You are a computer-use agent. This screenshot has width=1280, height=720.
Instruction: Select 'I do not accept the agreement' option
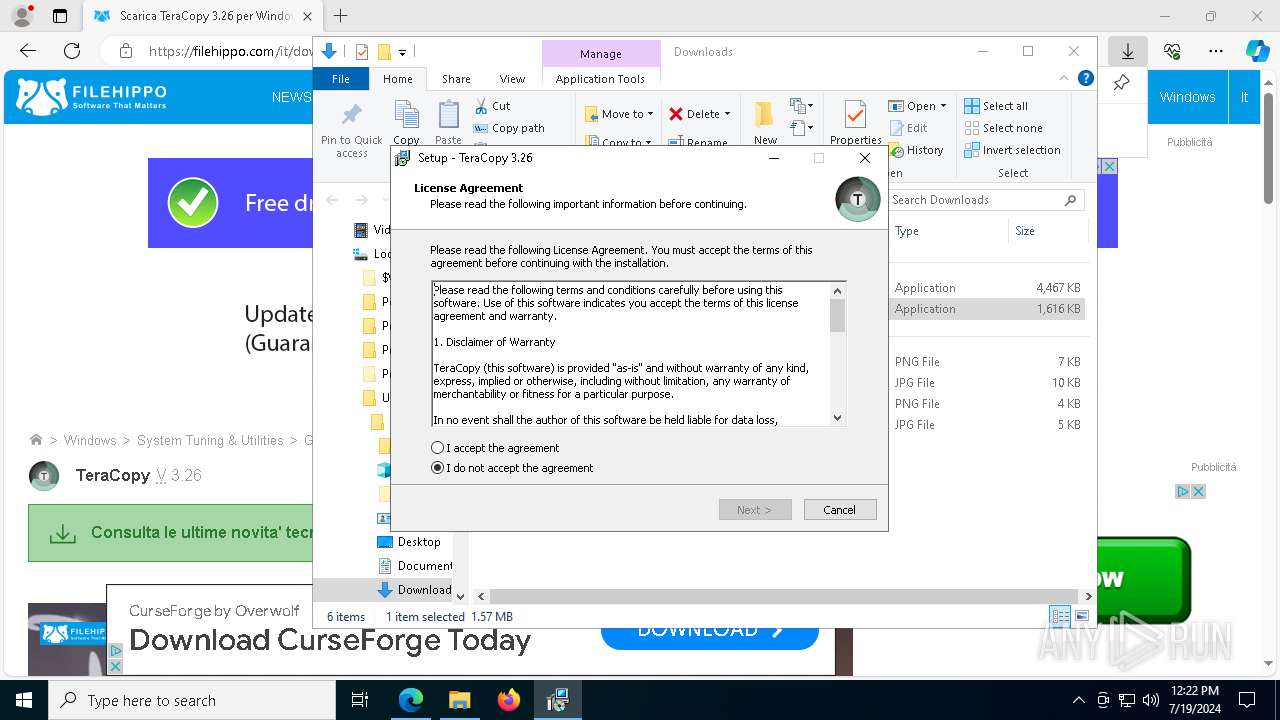(437, 468)
